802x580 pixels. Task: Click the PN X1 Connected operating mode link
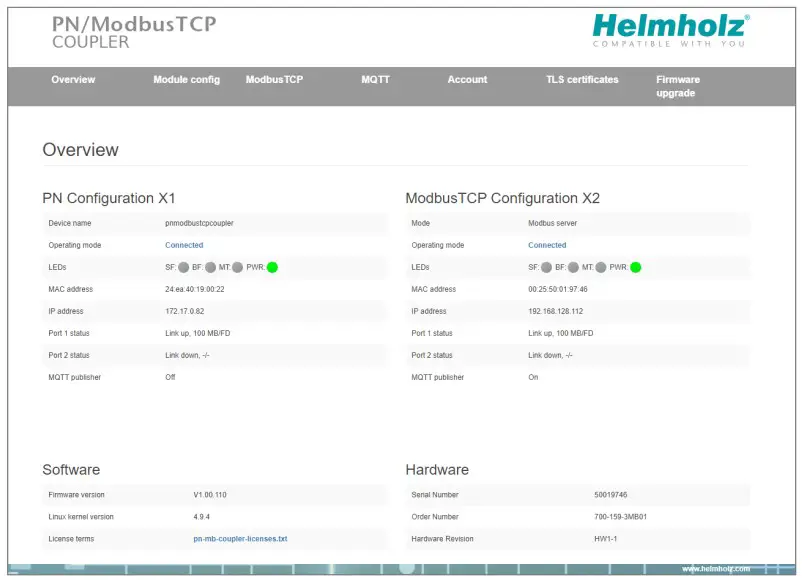click(184, 246)
